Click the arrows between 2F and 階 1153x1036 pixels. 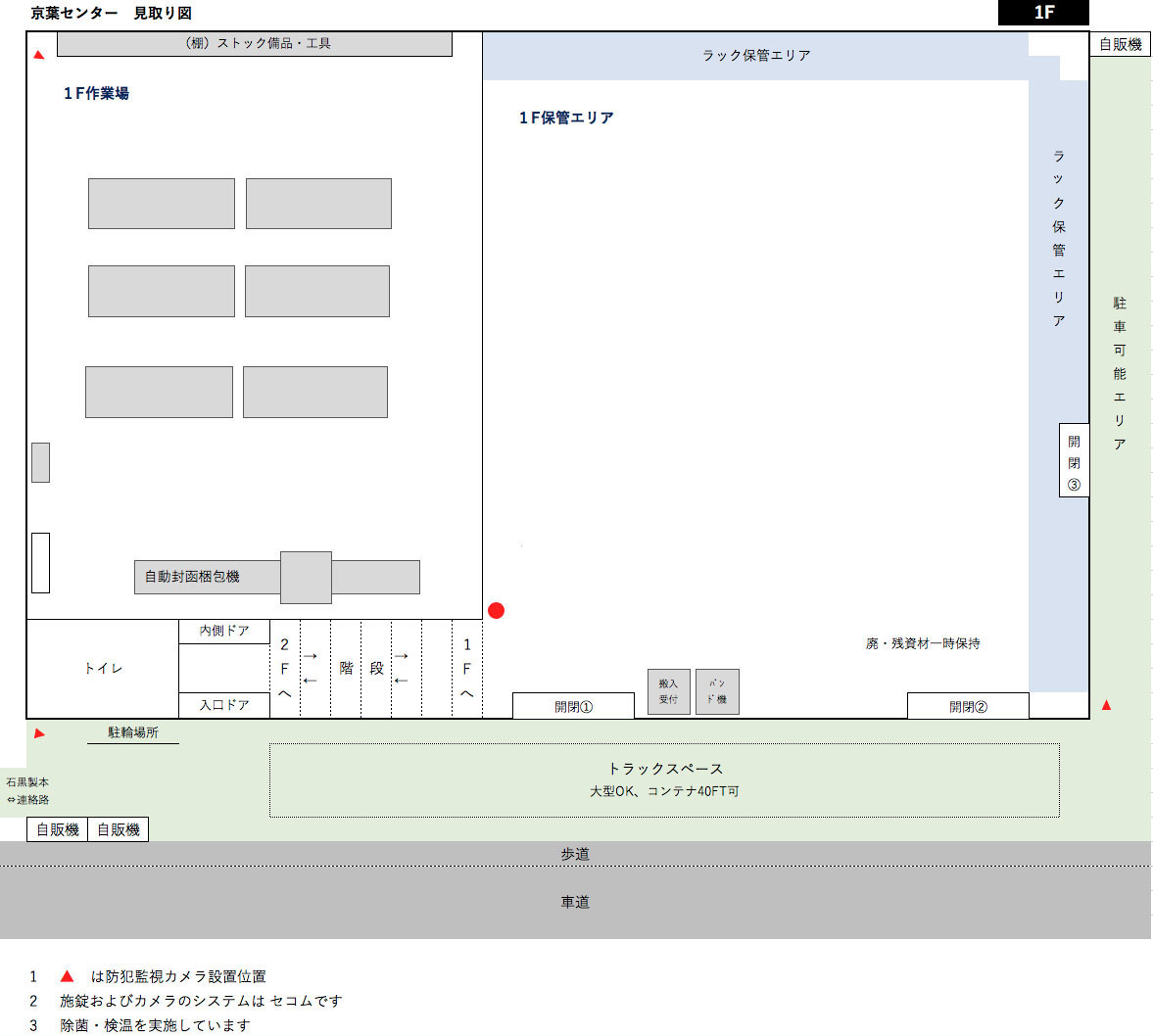pos(311,668)
